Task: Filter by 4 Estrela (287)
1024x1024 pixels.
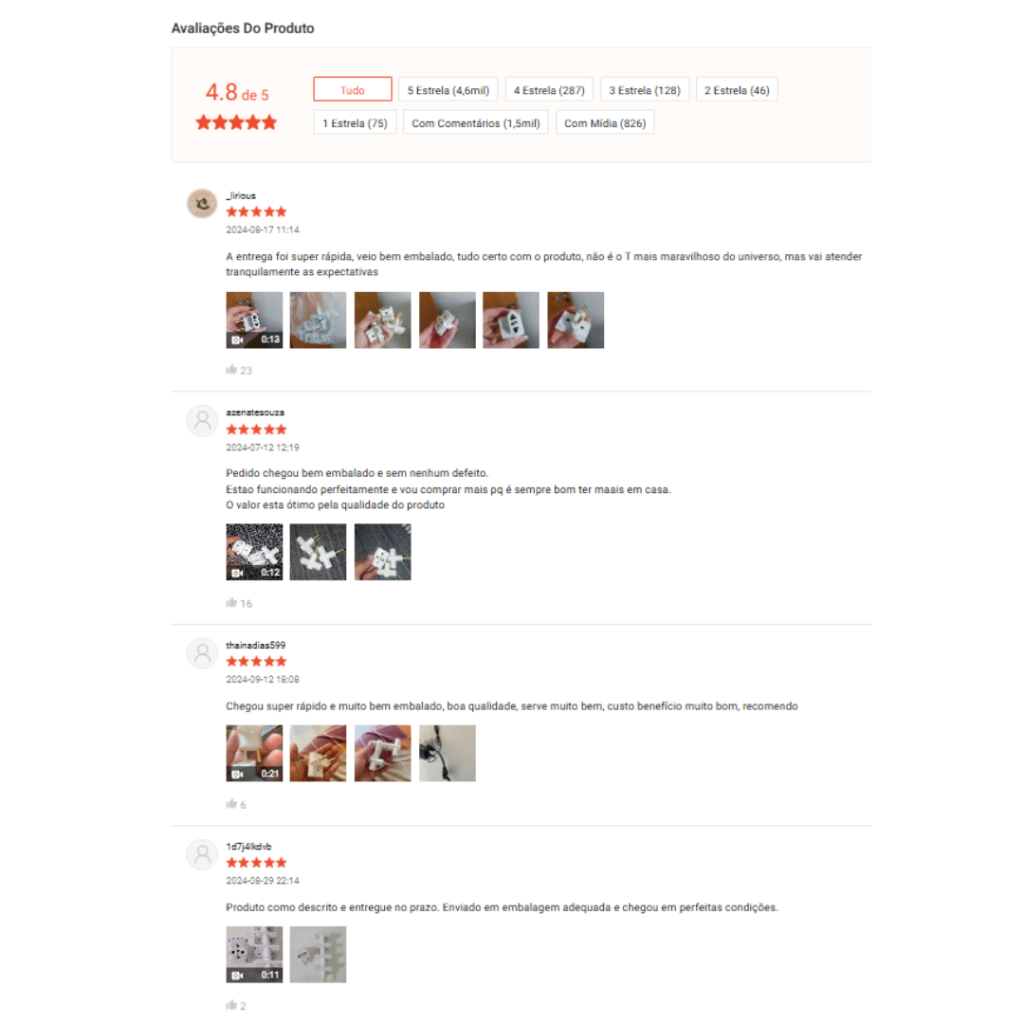Action: (549, 89)
